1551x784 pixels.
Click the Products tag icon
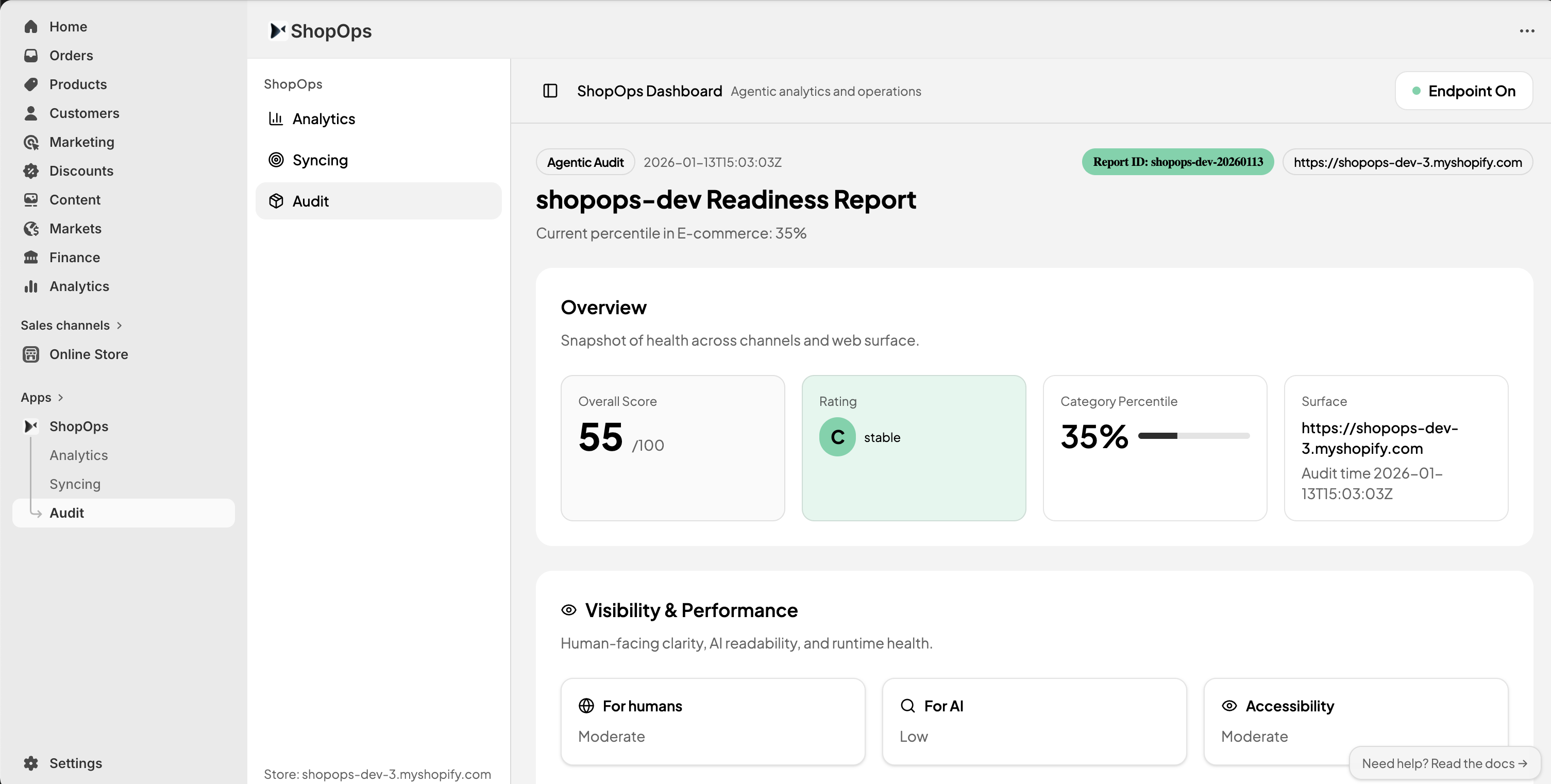coord(32,84)
